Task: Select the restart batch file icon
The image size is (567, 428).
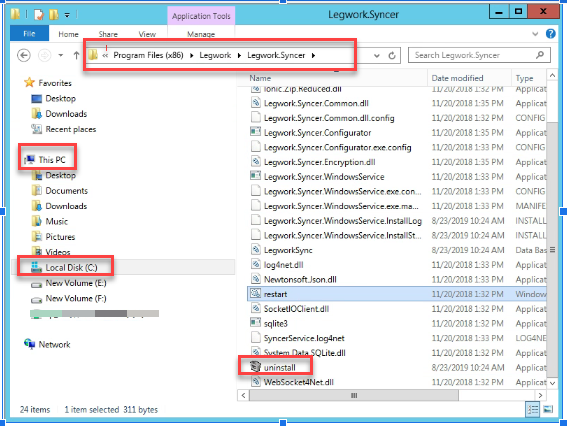Action: click(255, 293)
